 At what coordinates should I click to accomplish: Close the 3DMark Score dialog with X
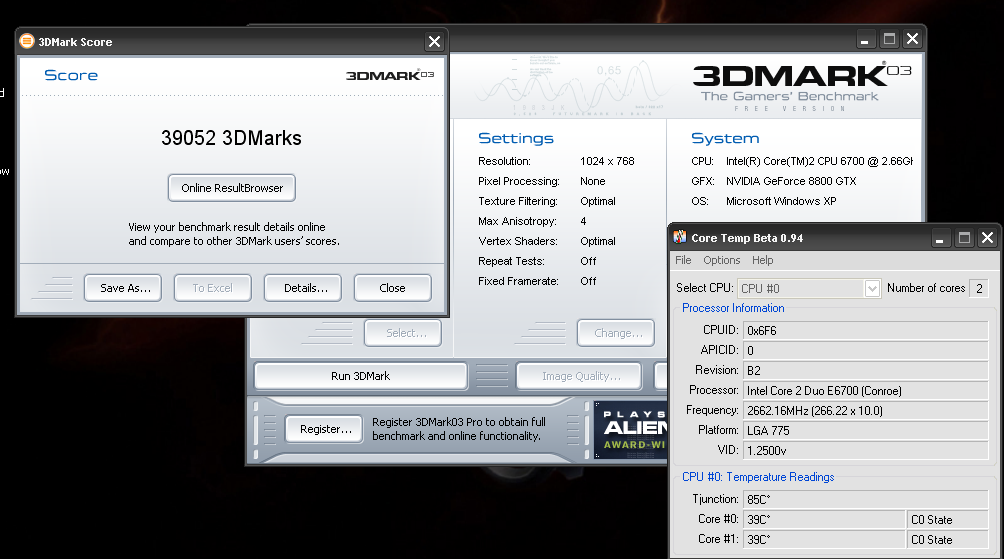pyautogui.click(x=434, y=42)
